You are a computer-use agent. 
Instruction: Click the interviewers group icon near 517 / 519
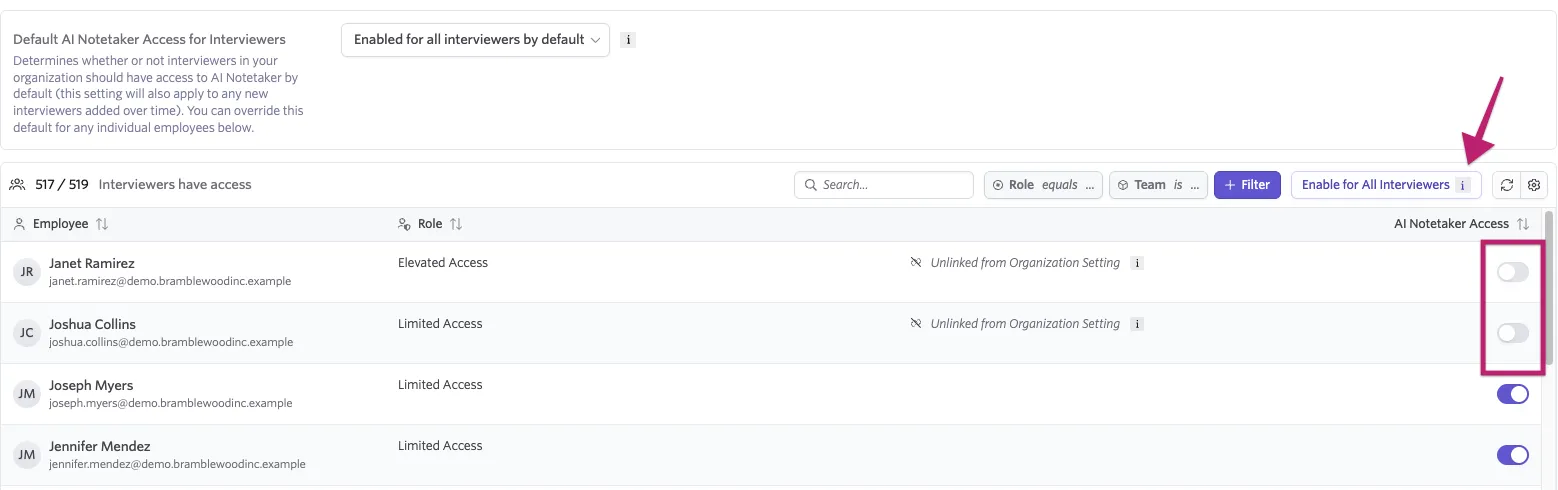tap(18, 184)
